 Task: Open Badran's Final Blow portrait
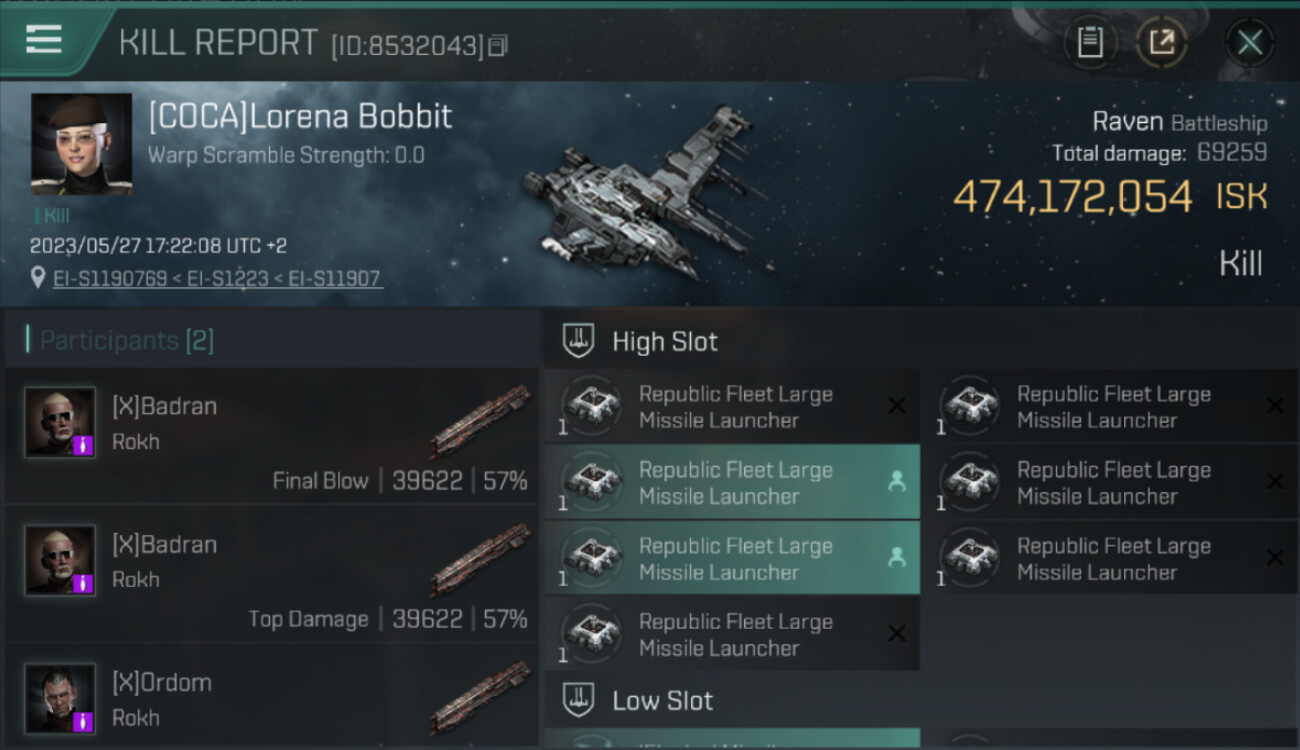(x=60, y=422)
